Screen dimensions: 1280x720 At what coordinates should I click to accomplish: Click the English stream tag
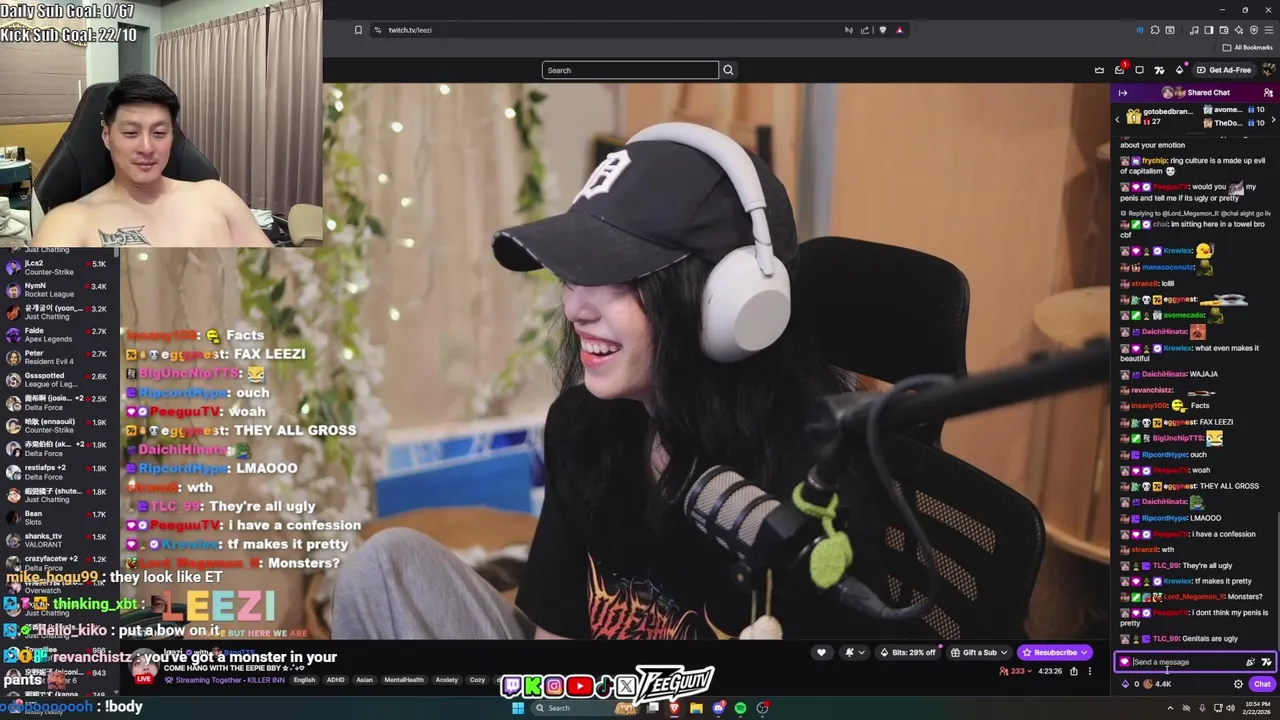click(304, 680)
